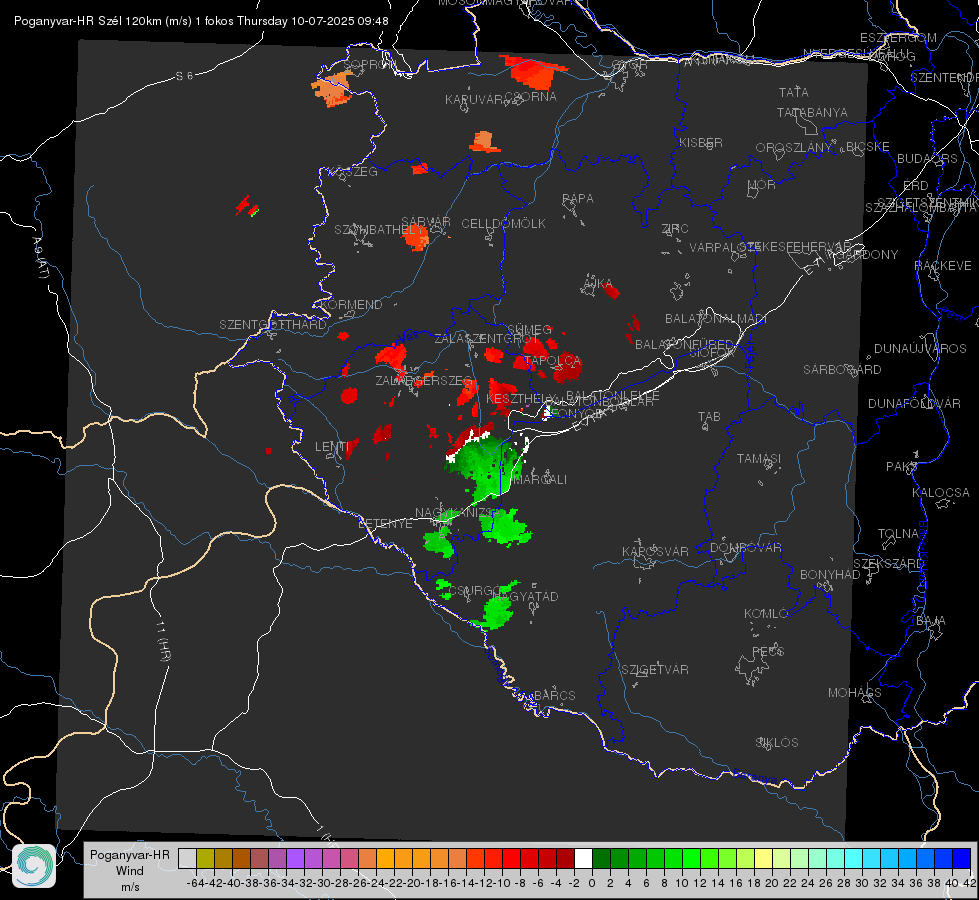This screenshot has height=900, width=979.
Task: Select the PAPA city label
Action: (578, 199)
